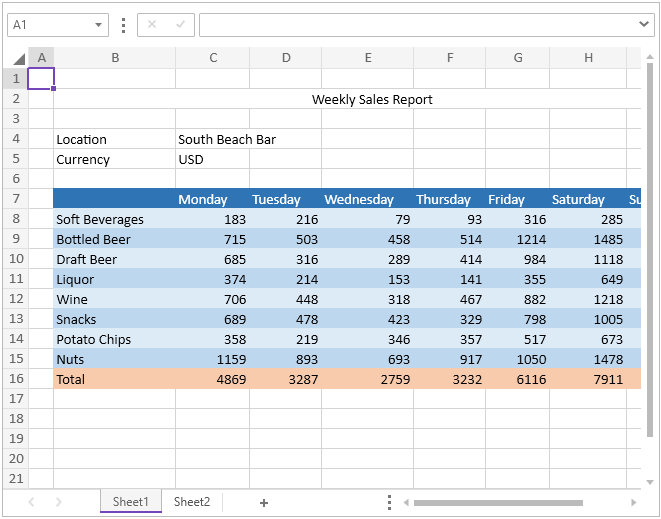Click the add new sheet plus icon
This screenshot has width=661, height=519.
click(x=264, y=502)
